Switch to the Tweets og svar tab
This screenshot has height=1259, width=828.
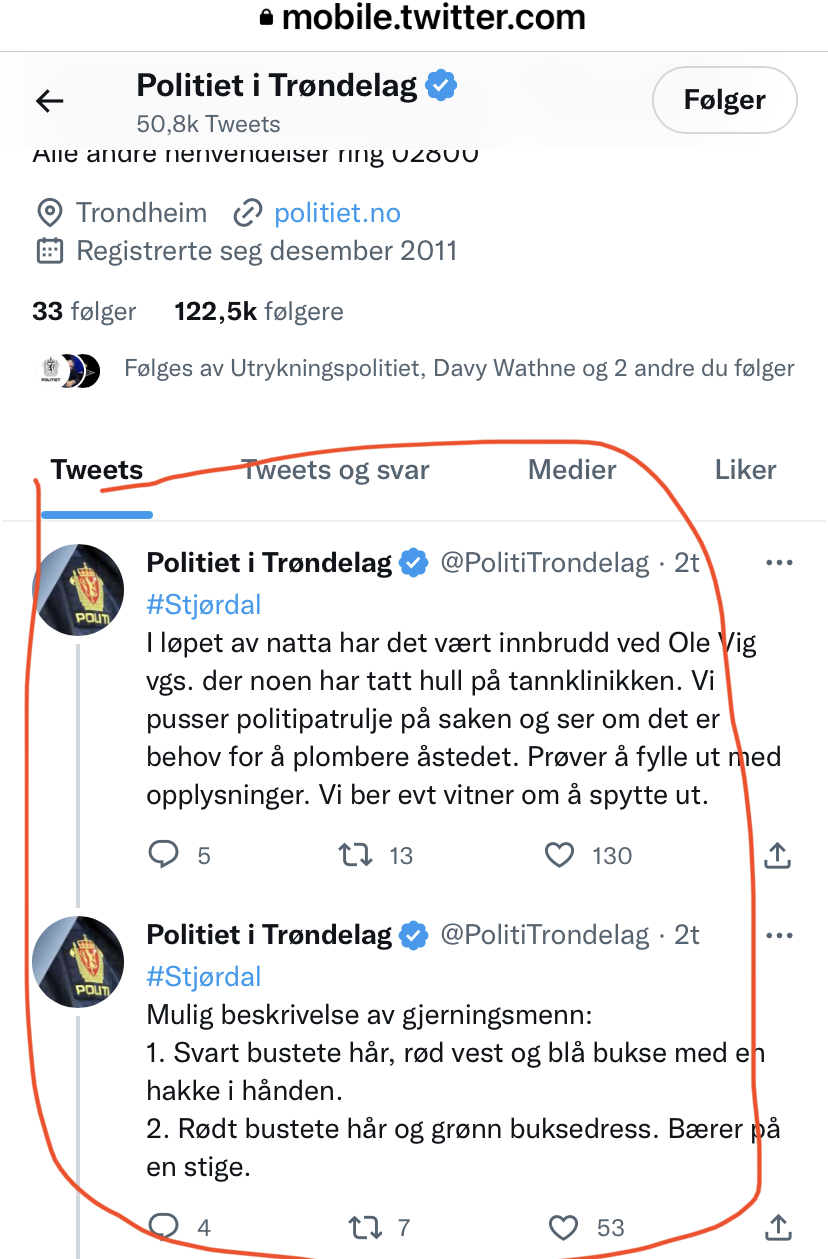pos(336,470)
